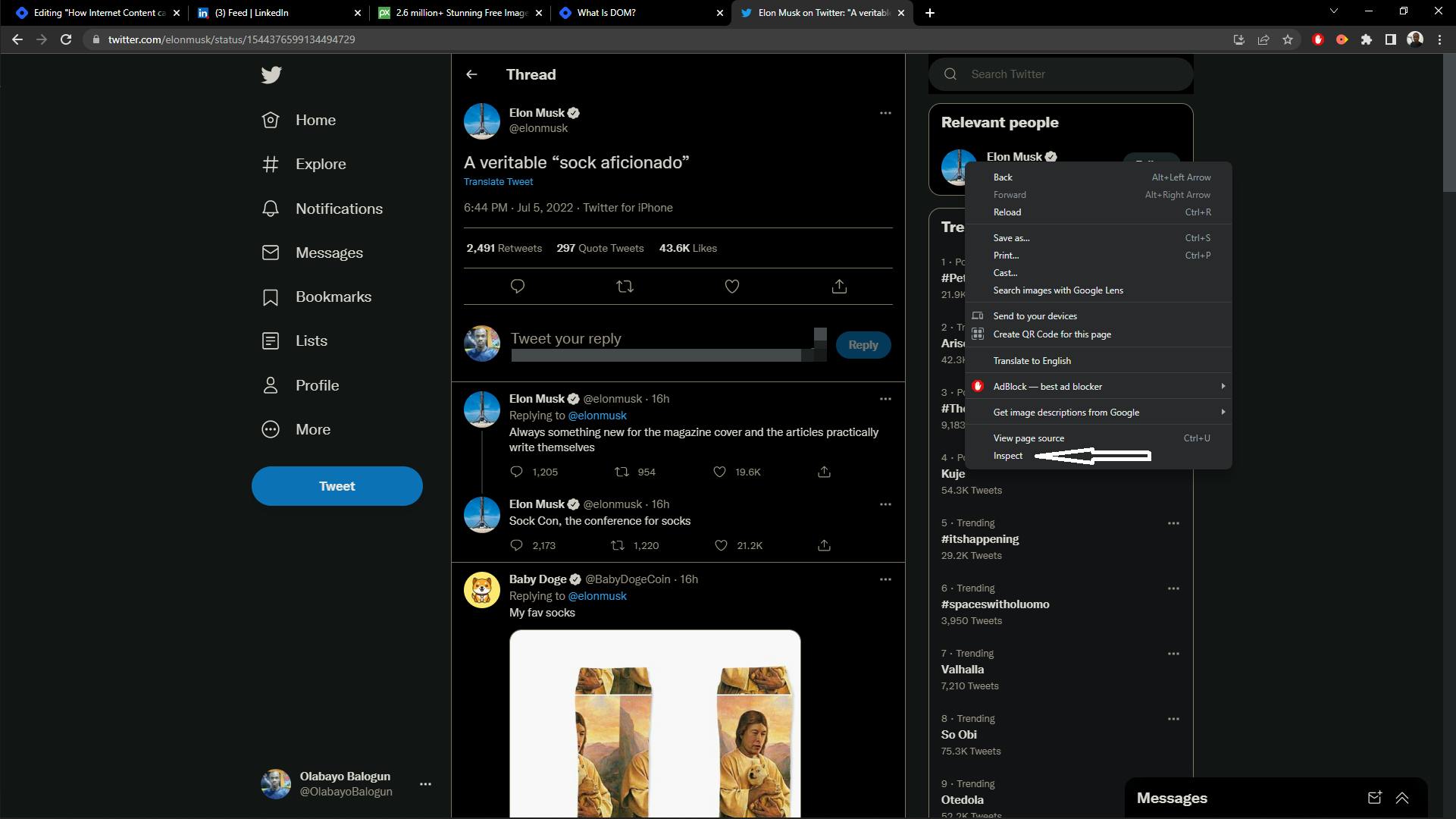The width and height of the screenshot is (1456, 819).
Task: Click the Translate Tweet link
Action: click(498, 181)
